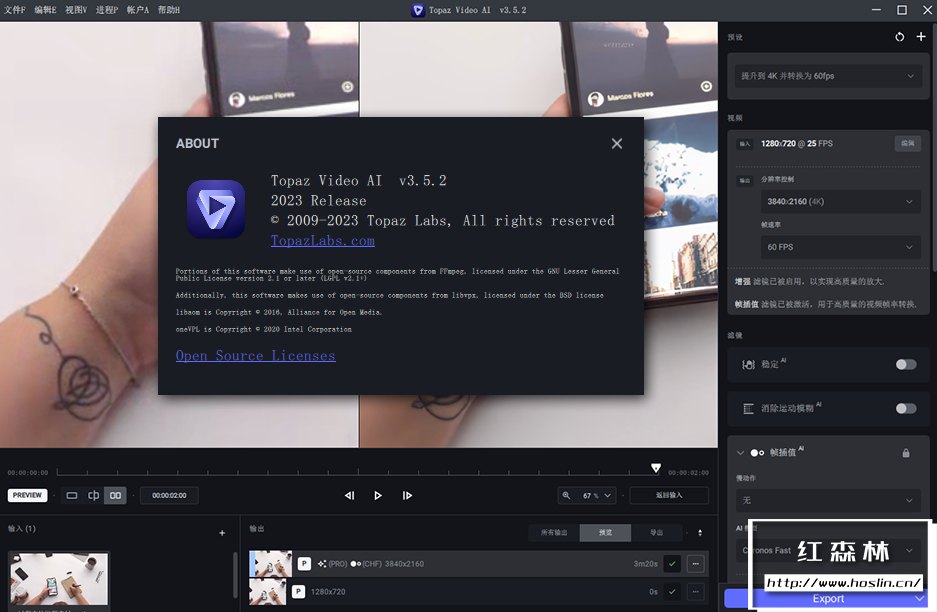Open the 文件F menu
937x612 pixels.
(x=15, y=10)
